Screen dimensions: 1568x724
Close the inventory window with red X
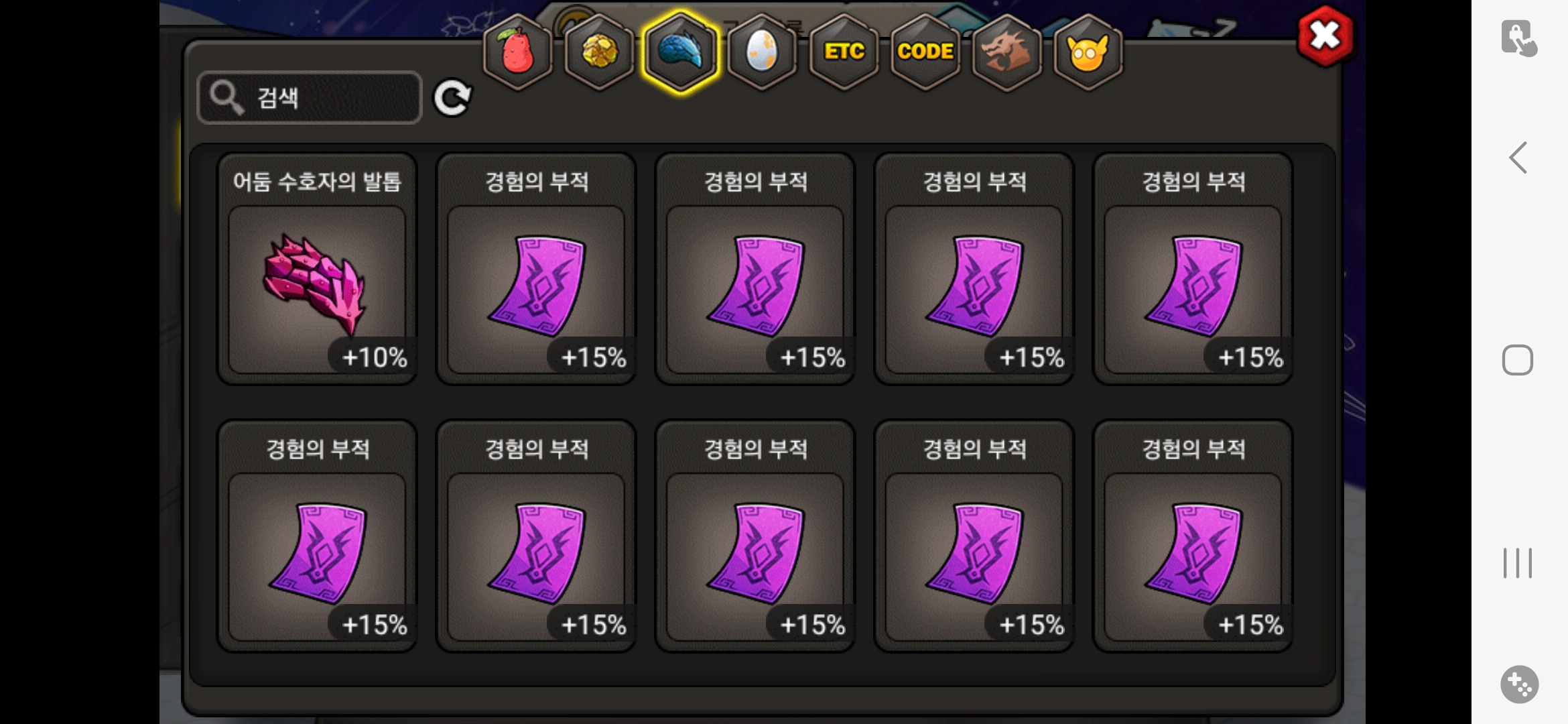pyautogui.click(x=1325, y=36)
